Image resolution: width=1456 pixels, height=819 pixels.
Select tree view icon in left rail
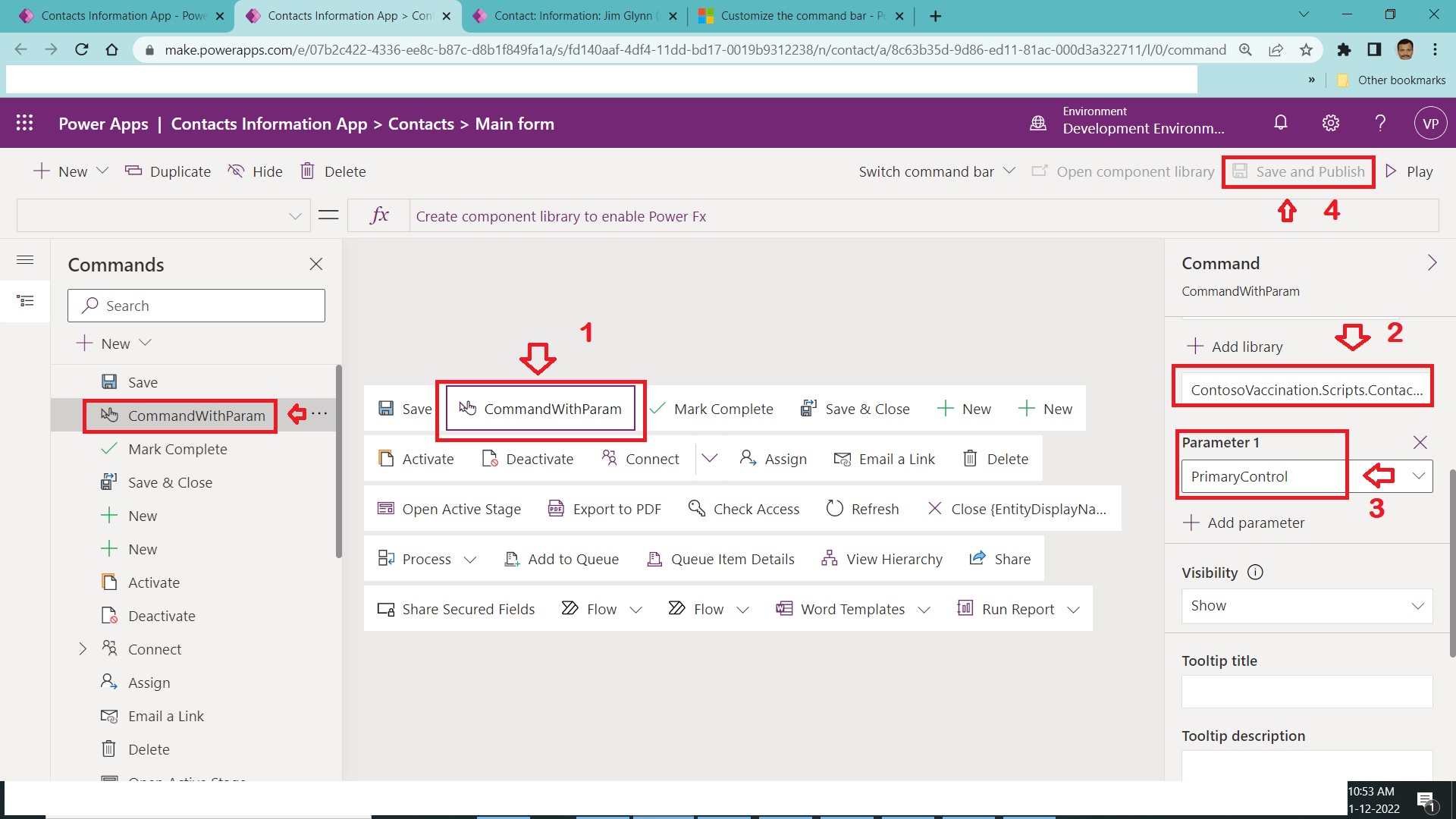(x=25, y=301)
